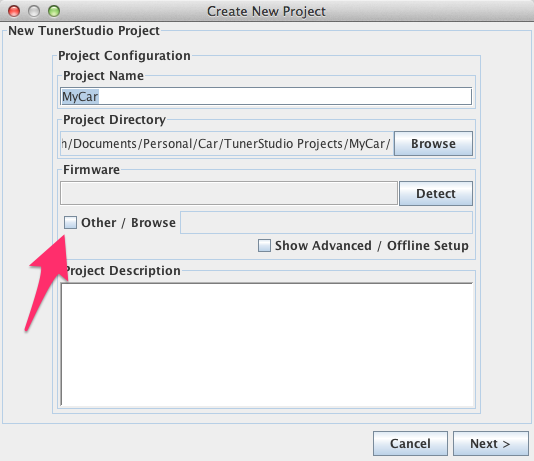Click the Other / Browse file field
The width and height of the screenshot is (534, 461).
tap(326, 223)
